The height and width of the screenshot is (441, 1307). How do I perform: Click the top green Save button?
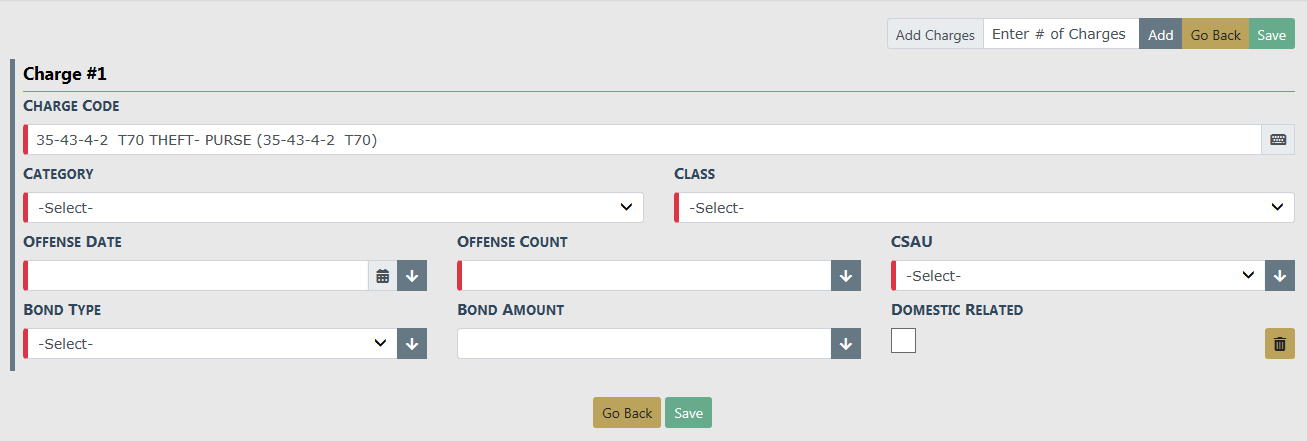[x=1272, y=35]
